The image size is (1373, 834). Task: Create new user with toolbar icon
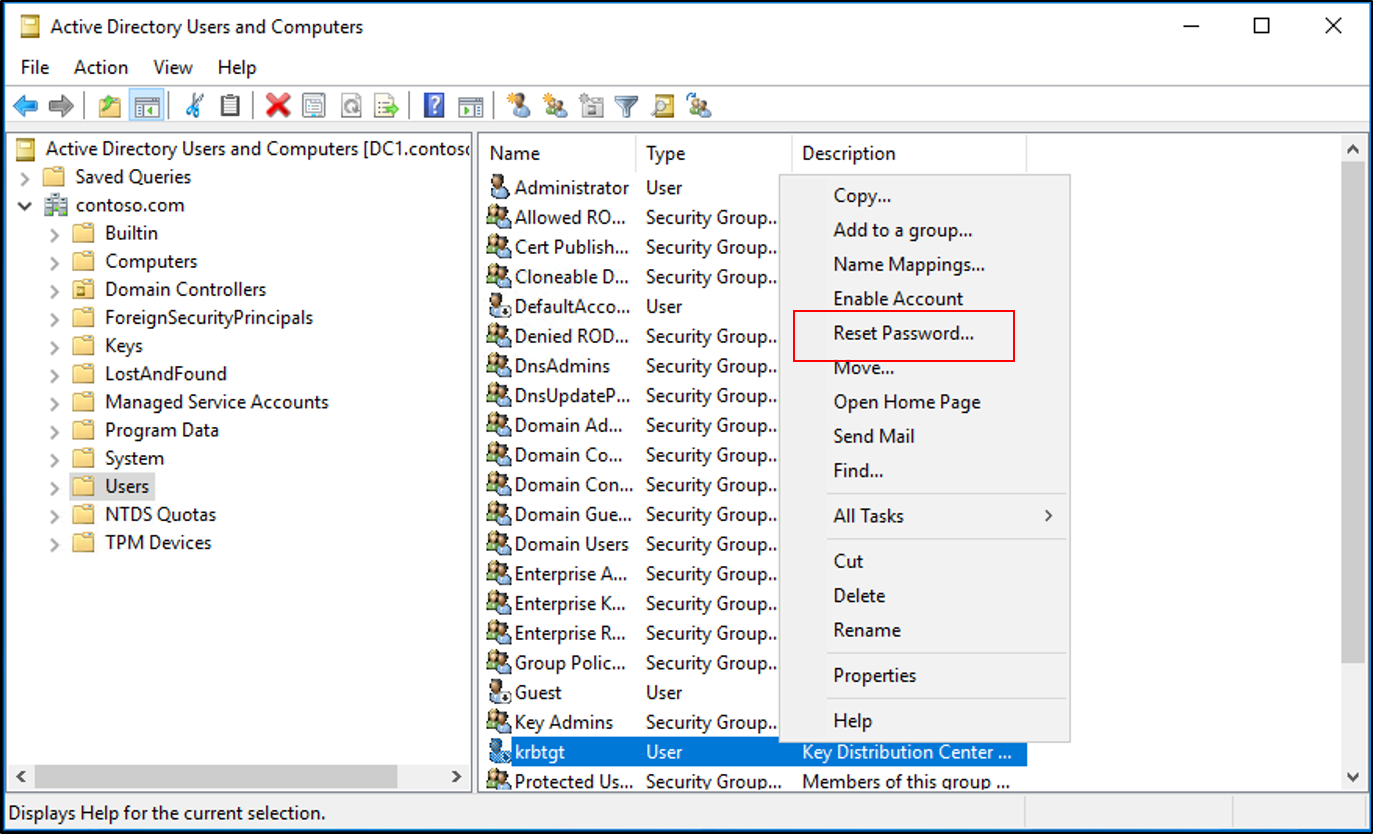[519, 106]
